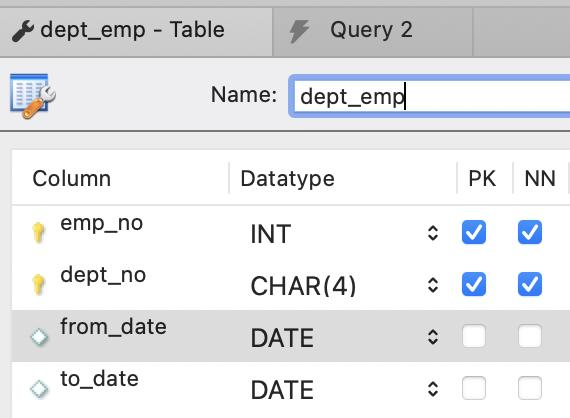
Task: Open datatype dropdown for to_date
Action: tap(433, 389)
